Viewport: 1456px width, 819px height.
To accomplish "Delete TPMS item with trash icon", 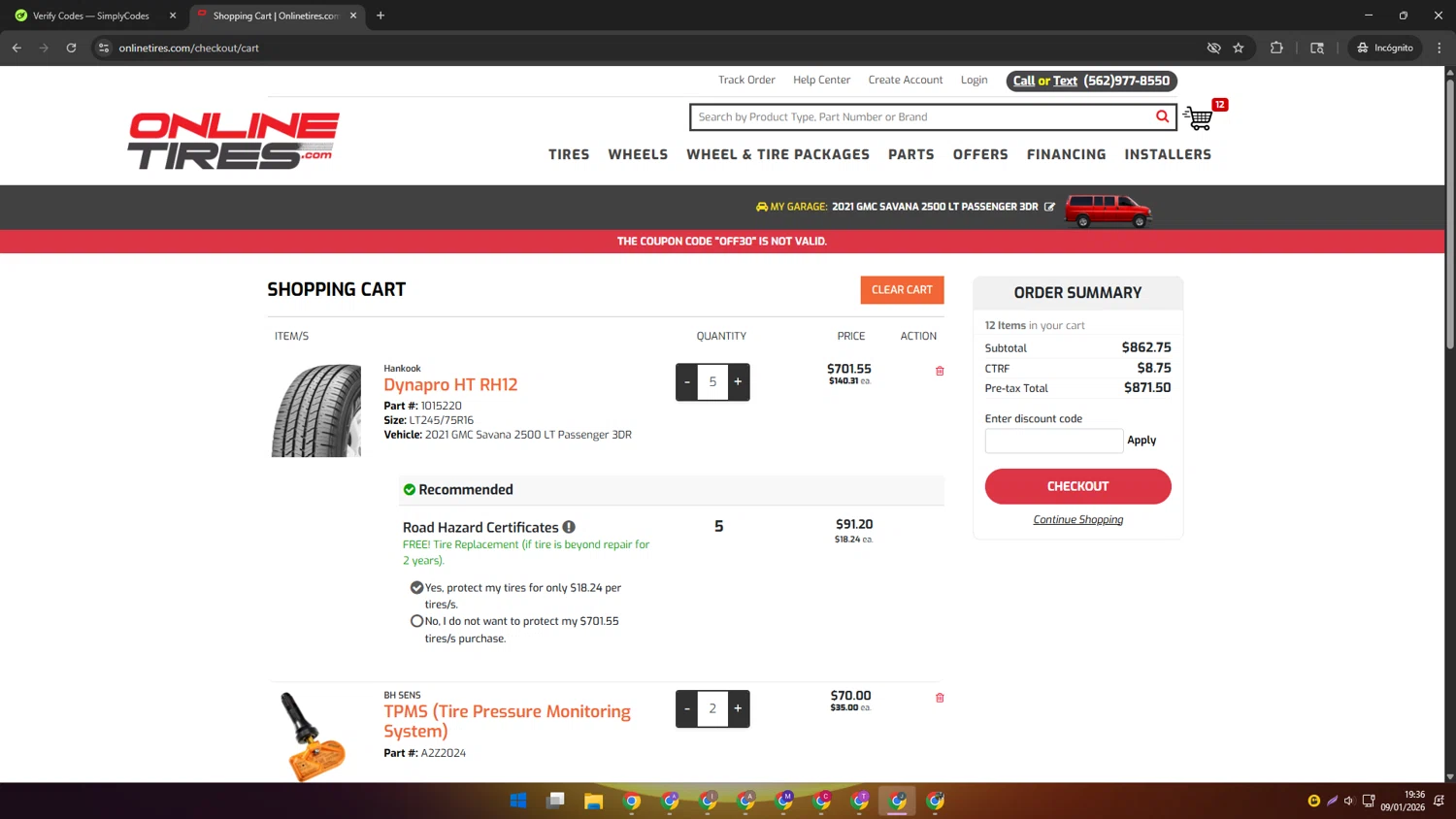I will (x=940, y=698).
